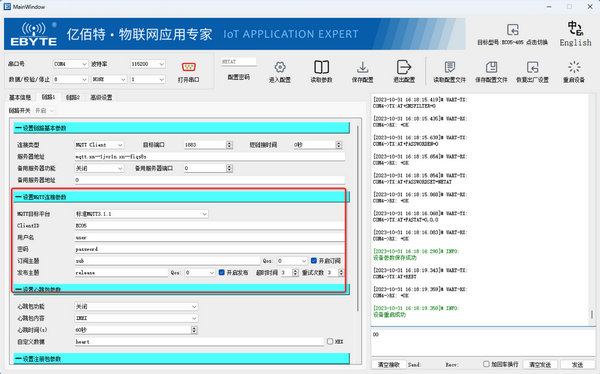Click the 重启设备 spinner icon
600x374 pixels.
(574, 67)
